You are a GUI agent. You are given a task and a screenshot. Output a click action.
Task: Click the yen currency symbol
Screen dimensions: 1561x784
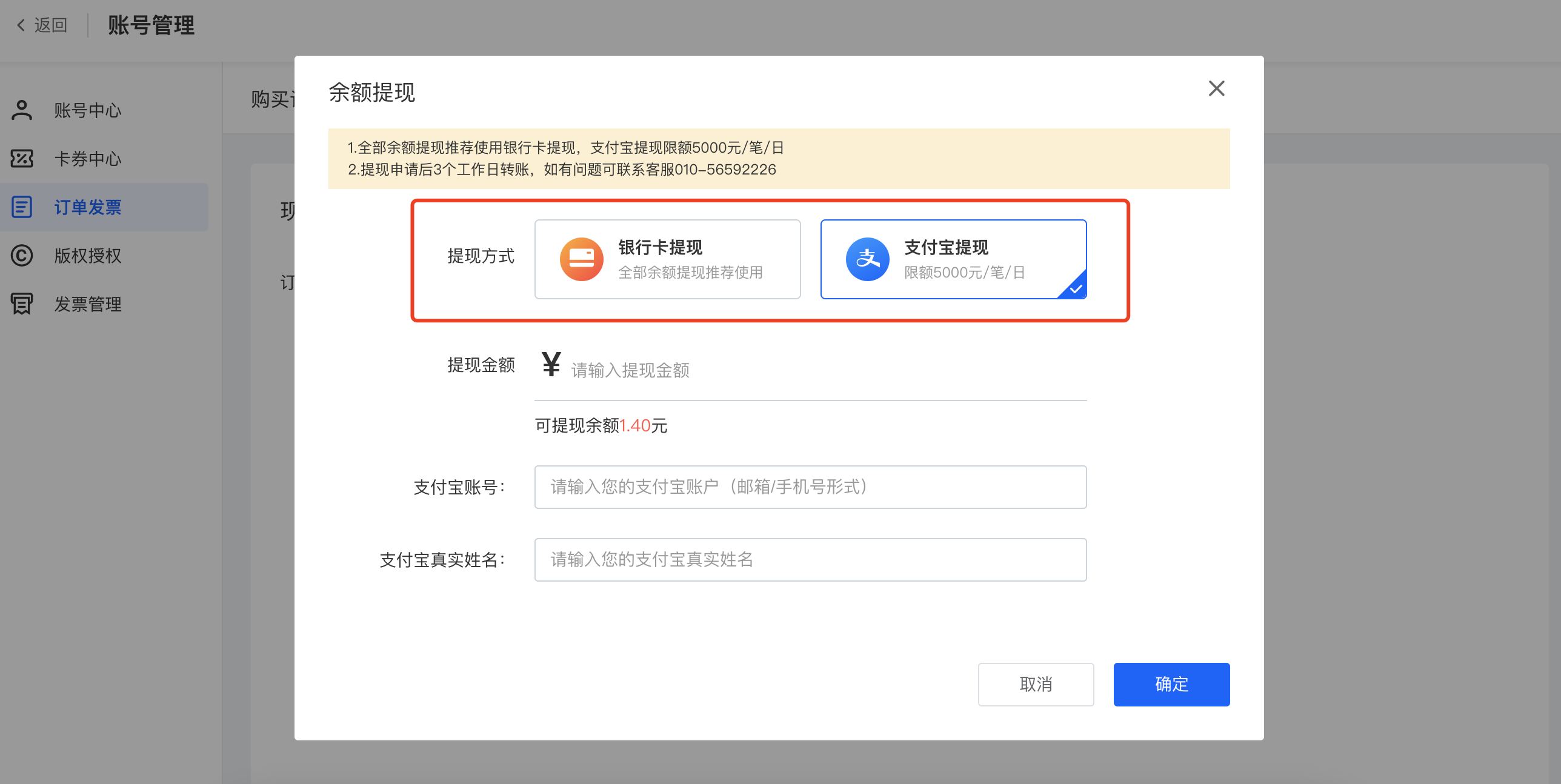point(551,365)
